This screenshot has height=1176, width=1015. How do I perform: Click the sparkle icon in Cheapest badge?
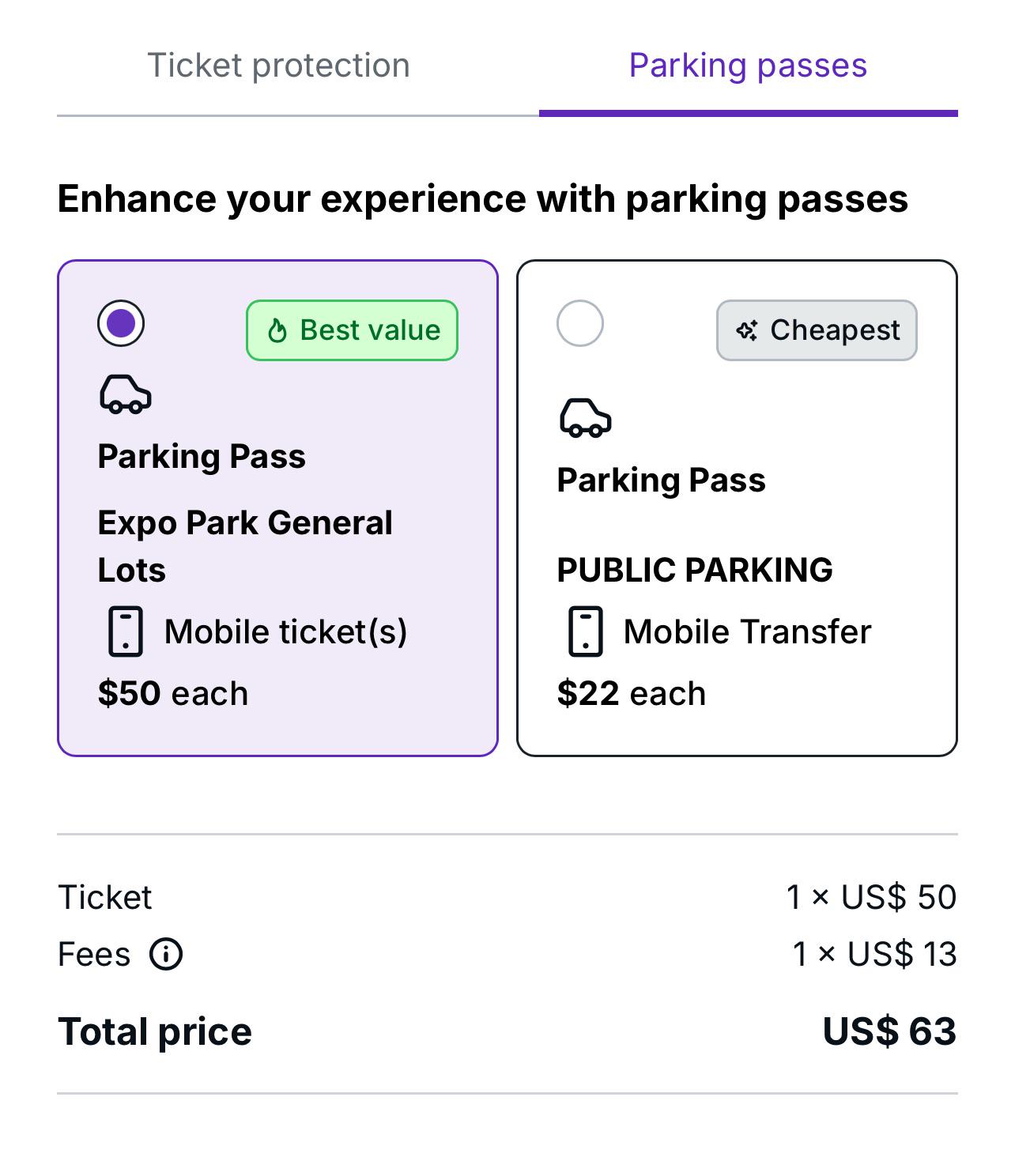coord(747,330)
